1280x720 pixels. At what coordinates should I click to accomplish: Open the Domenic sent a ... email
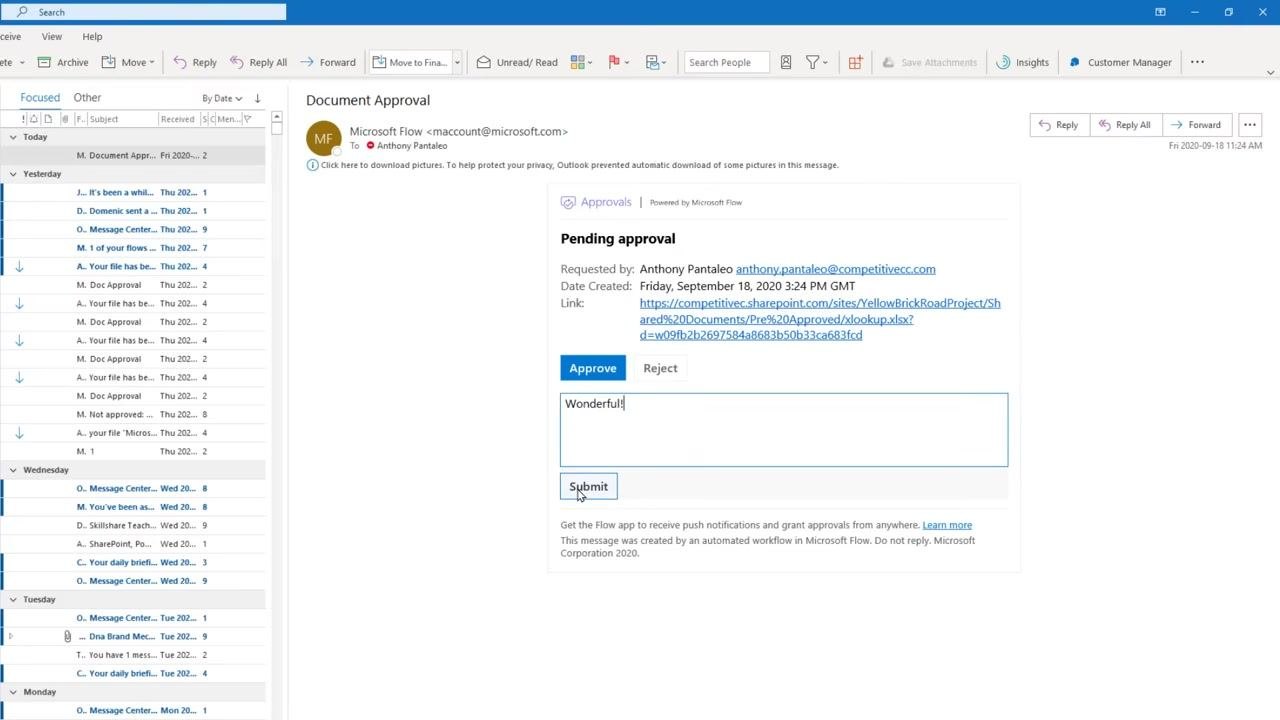coord(135,211)
